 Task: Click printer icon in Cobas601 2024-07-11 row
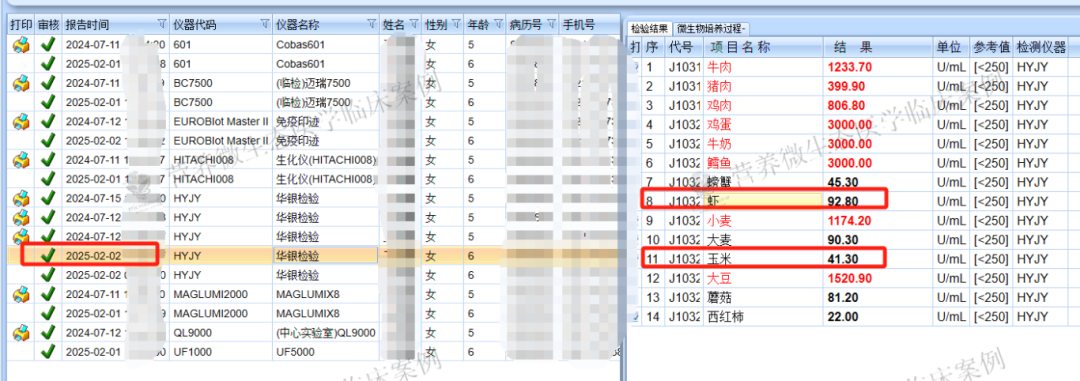pos(21,45)
